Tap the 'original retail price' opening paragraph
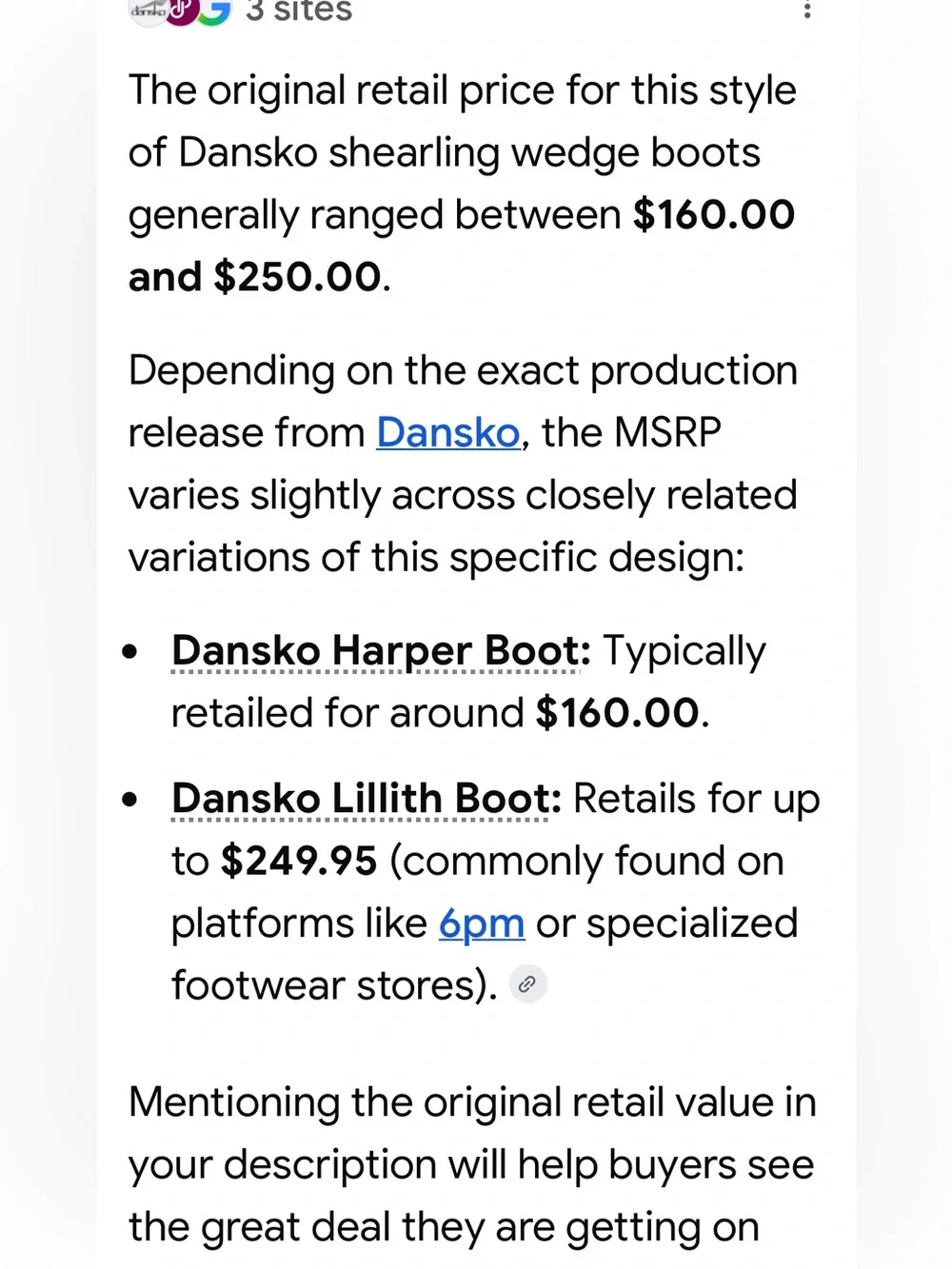Image resolution: width=952 pixels, height=1269 pixels. coord(463,184)
